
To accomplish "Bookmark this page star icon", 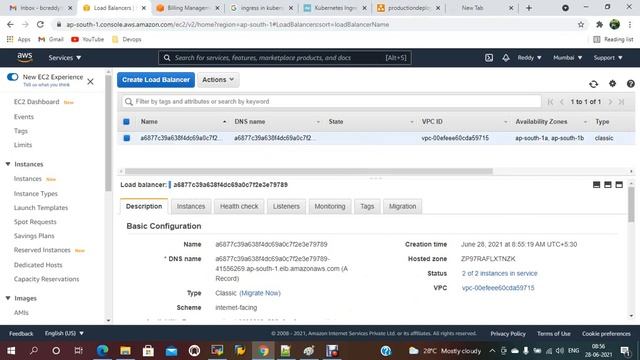I will click(581, 24).
